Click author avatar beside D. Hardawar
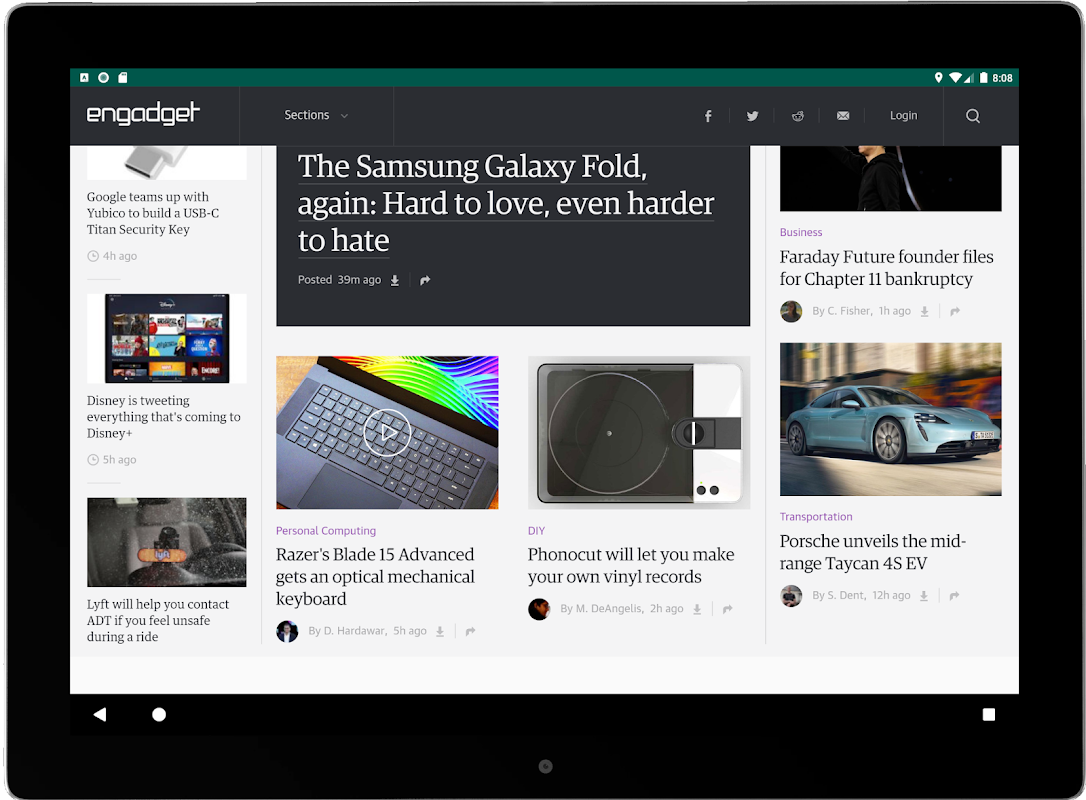The image size is (1086, 800). click(x=287, y=631)
